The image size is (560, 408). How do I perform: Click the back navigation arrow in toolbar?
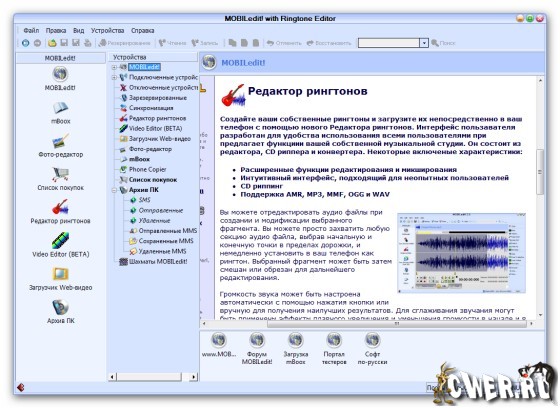[x=26, y=43]
